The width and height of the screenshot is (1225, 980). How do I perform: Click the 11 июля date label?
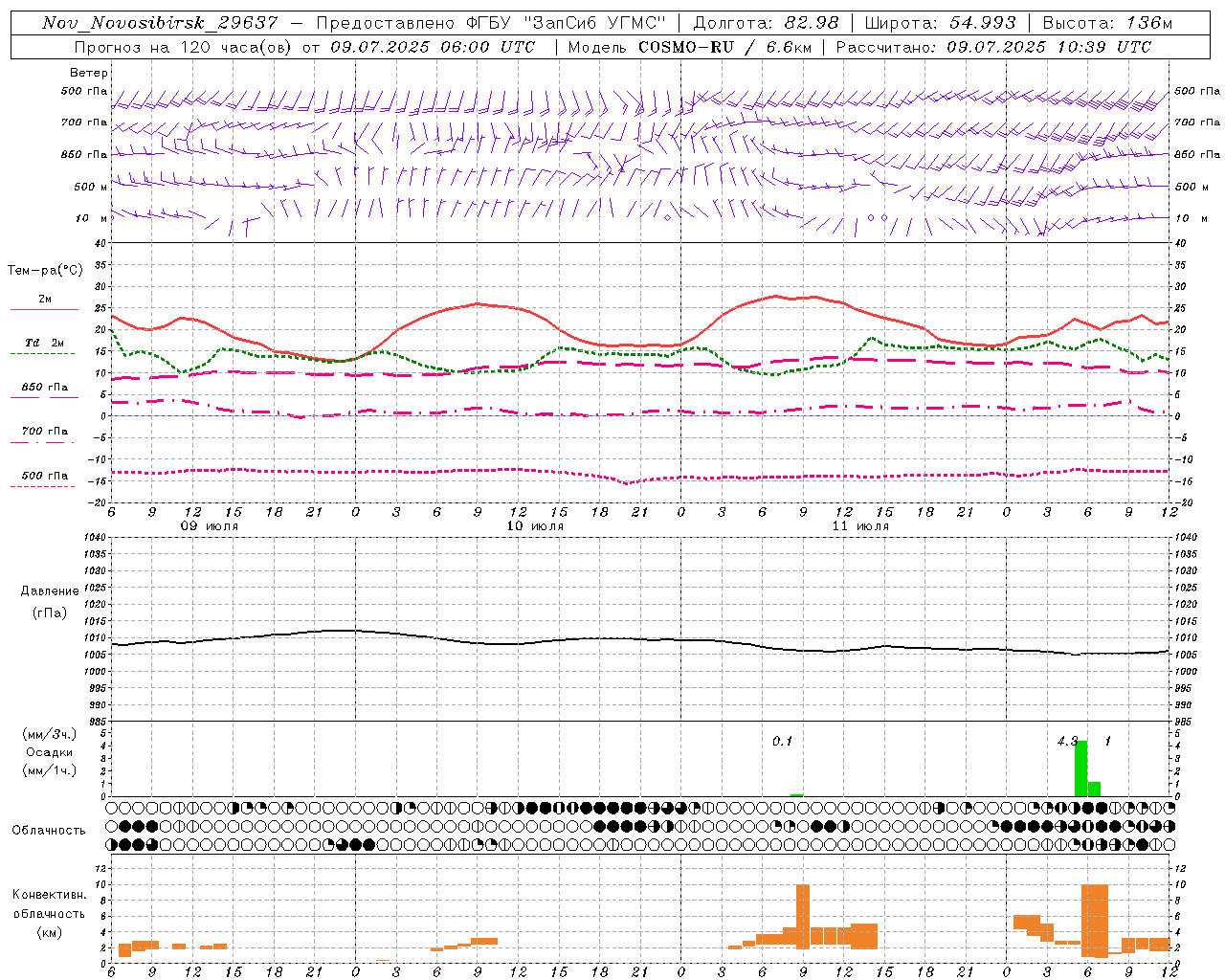[860, 526]
